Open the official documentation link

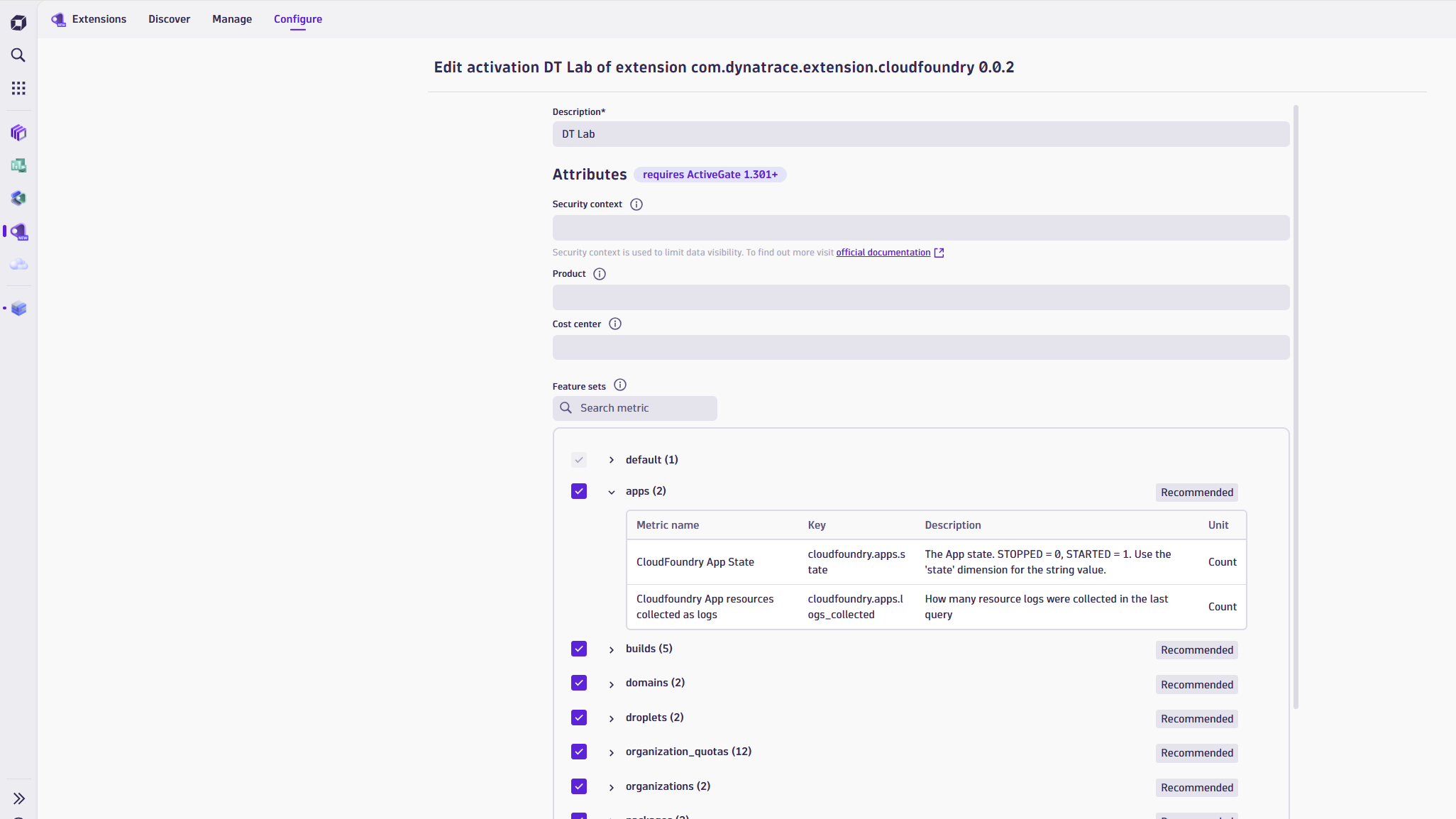point(883,253)
